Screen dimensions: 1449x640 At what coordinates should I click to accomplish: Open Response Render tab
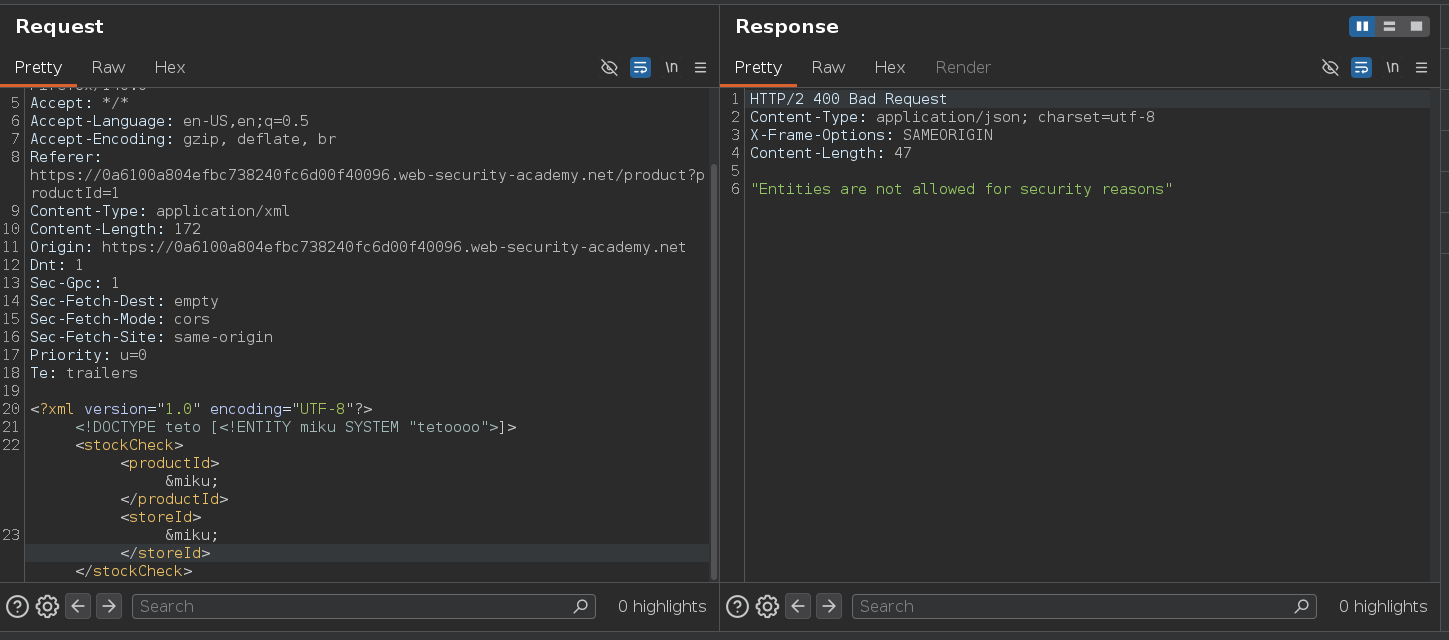tap(963, 67)
